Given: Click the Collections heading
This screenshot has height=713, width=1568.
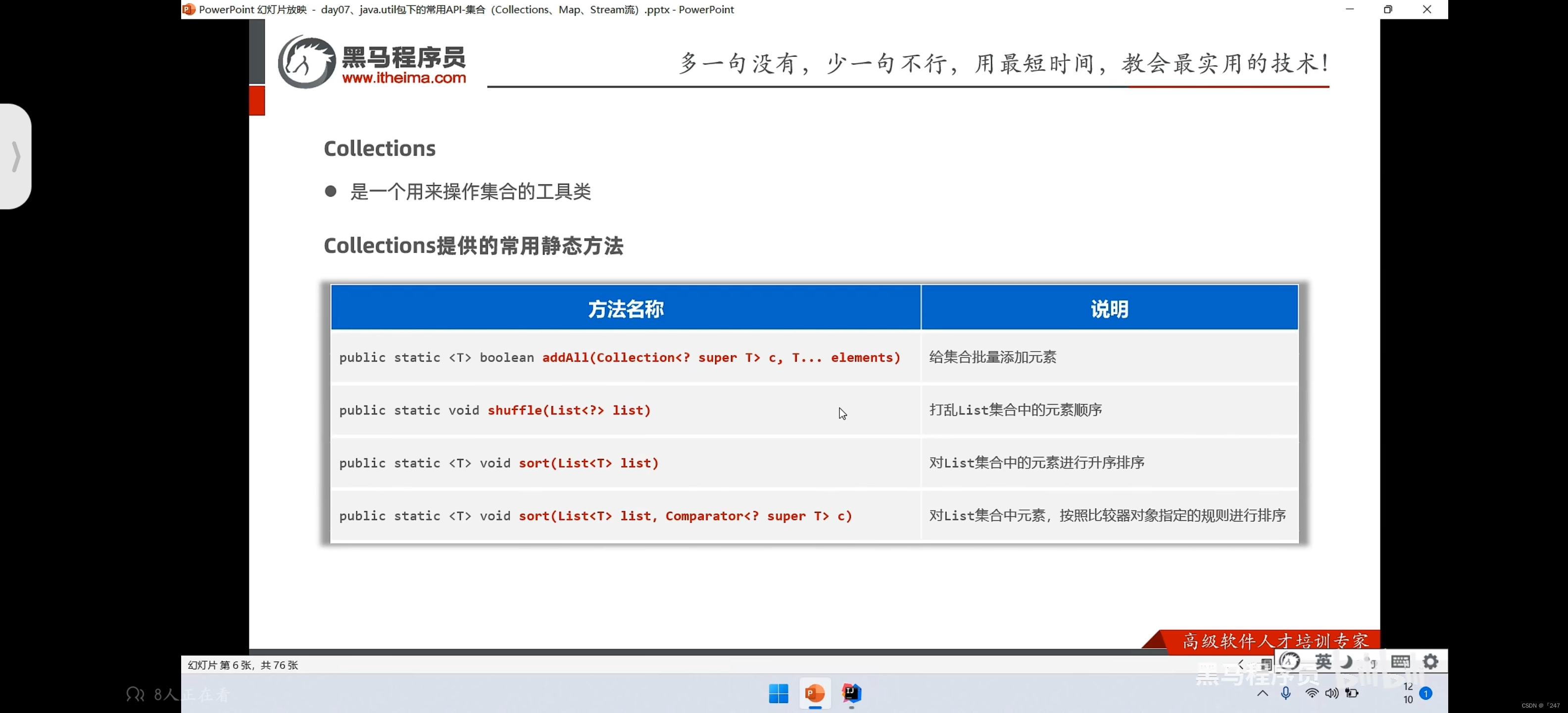Looking at the screenshot, I should (380, 149).
